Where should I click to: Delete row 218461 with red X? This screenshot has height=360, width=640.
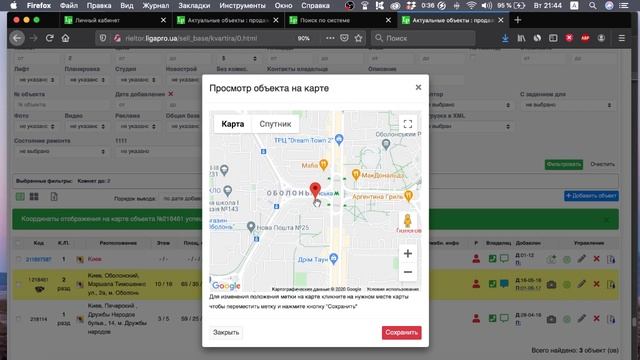pyautogui.click(x=596, y=284)
